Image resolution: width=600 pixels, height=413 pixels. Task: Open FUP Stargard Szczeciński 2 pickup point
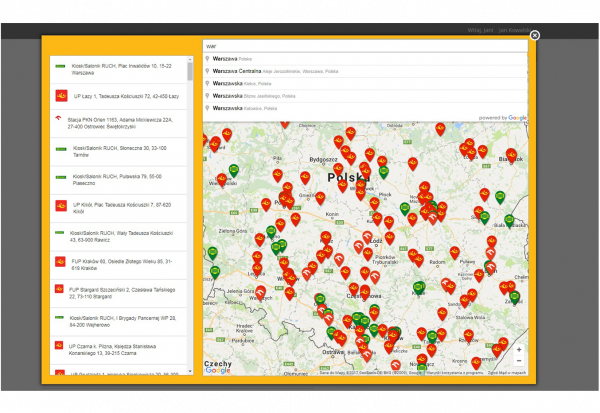tap(118, 292)
